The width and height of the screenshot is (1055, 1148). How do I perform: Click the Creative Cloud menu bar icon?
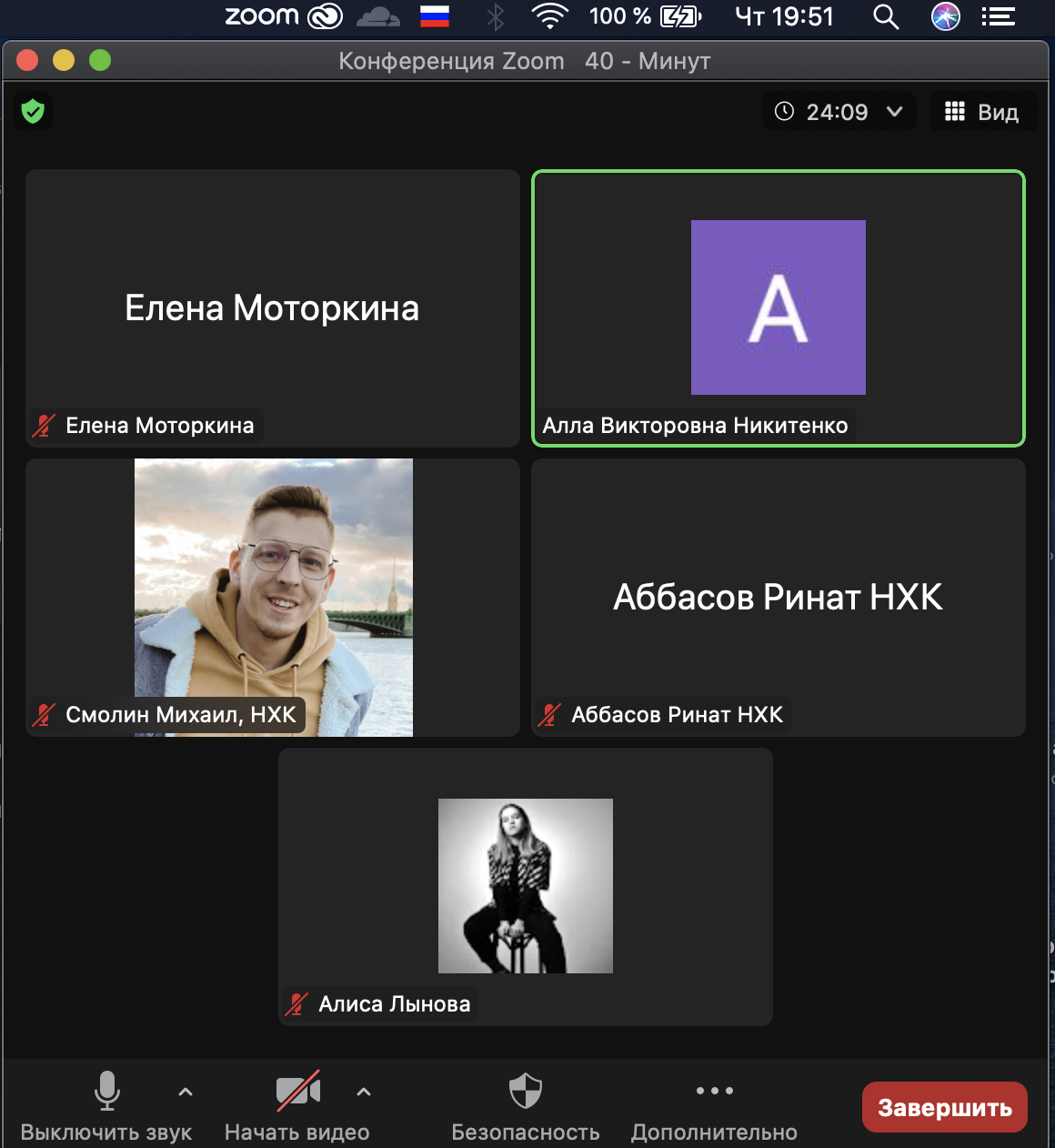click(326, 16)
